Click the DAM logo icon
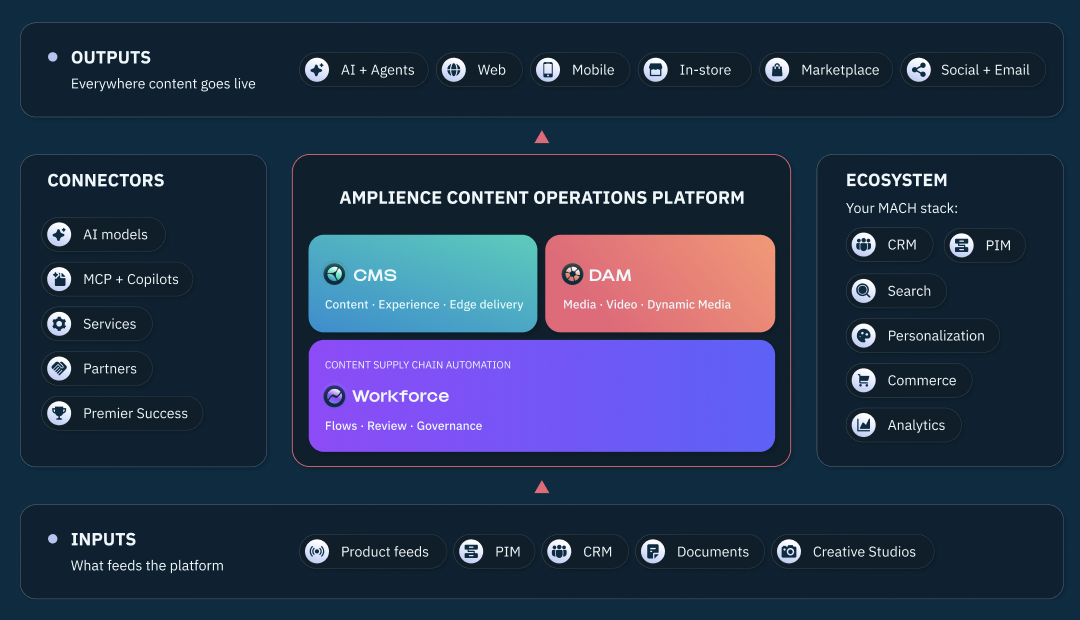Viewport: 1080px width, 620px height. (x=572, y=274)
